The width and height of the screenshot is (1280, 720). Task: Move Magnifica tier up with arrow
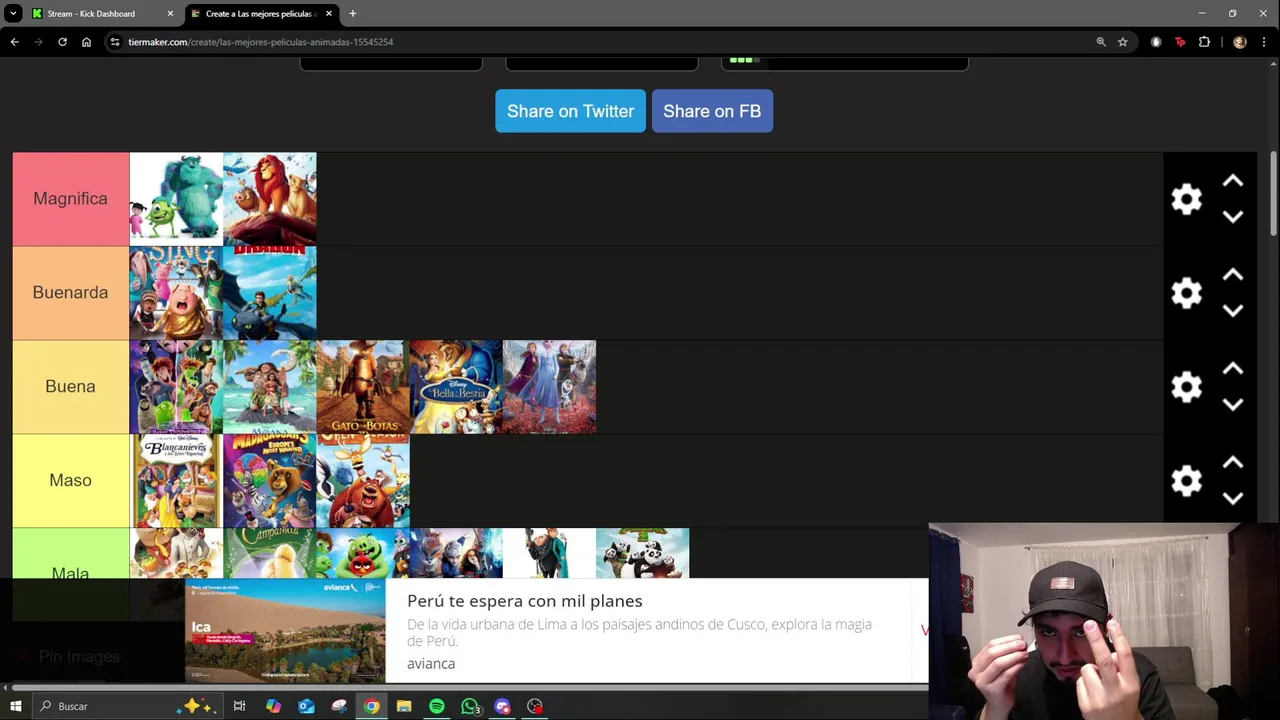1232,181
